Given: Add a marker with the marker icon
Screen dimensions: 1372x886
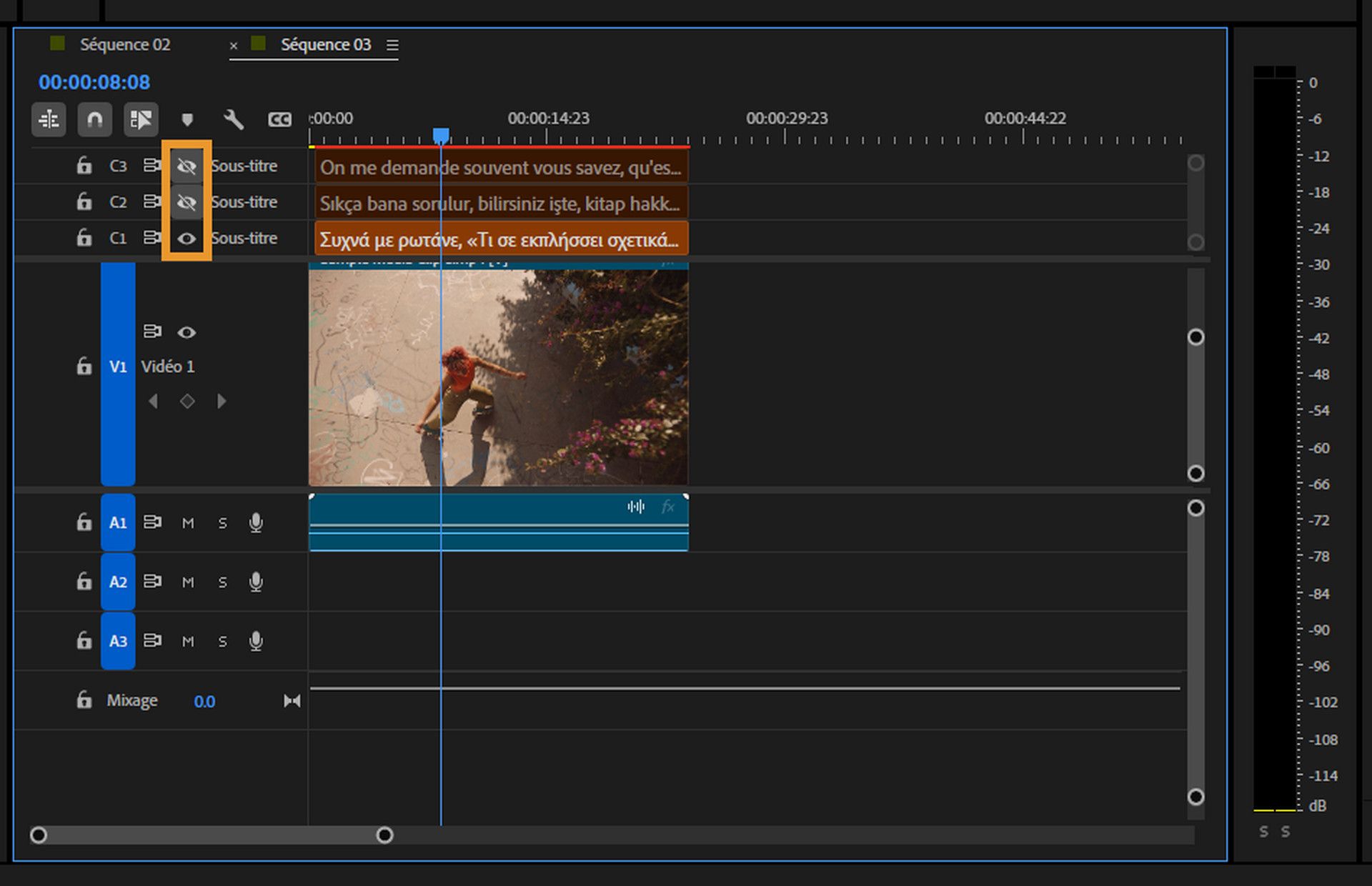Looking at the screenshot, I should pyautogui.click(x=188, y=119).
